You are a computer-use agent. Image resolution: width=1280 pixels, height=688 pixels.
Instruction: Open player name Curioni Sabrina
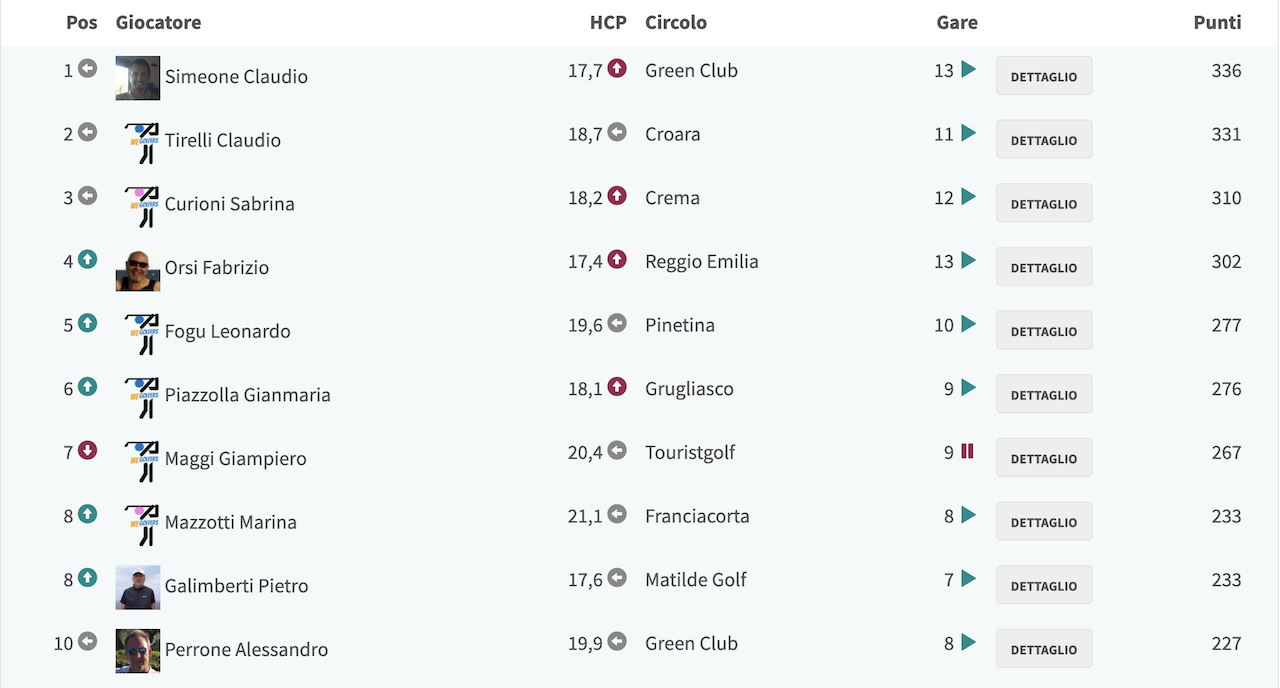pos(230,204)
